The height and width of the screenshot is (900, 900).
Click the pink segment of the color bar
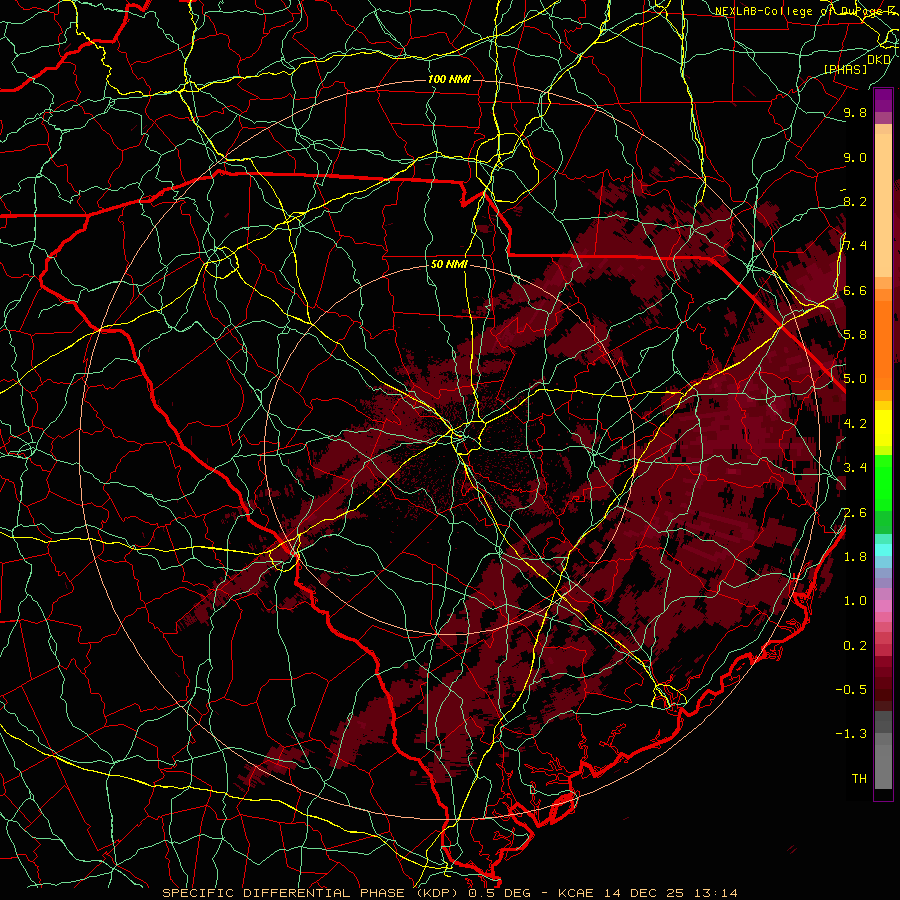[x=883, y=606]
